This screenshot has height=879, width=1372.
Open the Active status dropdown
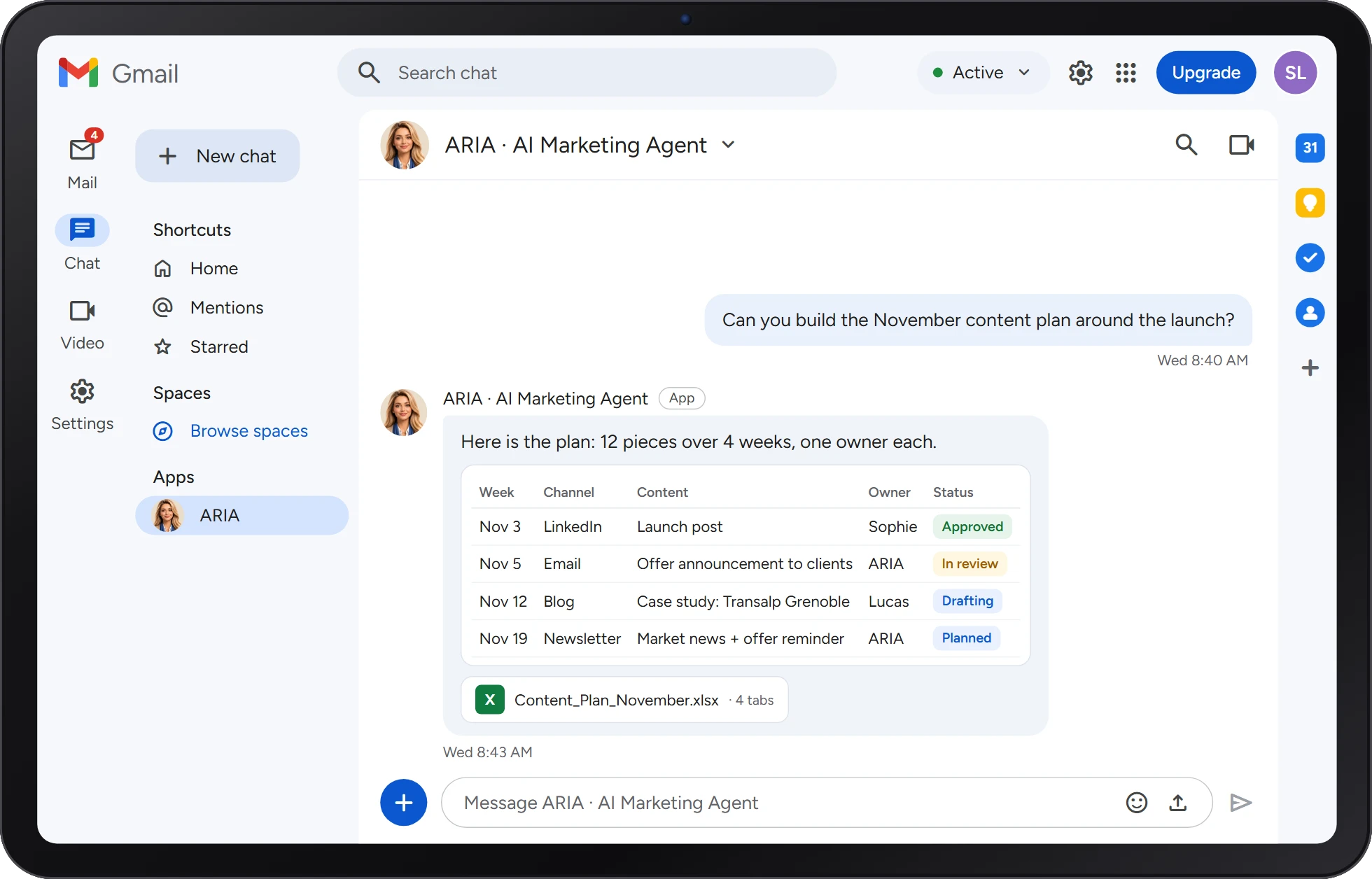click(983, 73)
